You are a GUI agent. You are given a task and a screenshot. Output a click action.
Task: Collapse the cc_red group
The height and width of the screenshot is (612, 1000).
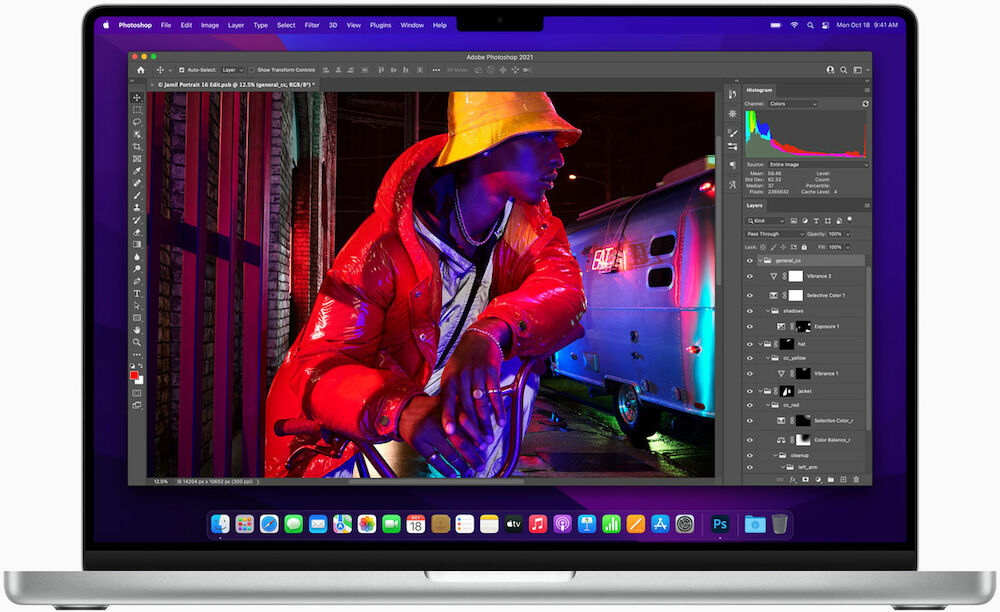pos(768,405)
